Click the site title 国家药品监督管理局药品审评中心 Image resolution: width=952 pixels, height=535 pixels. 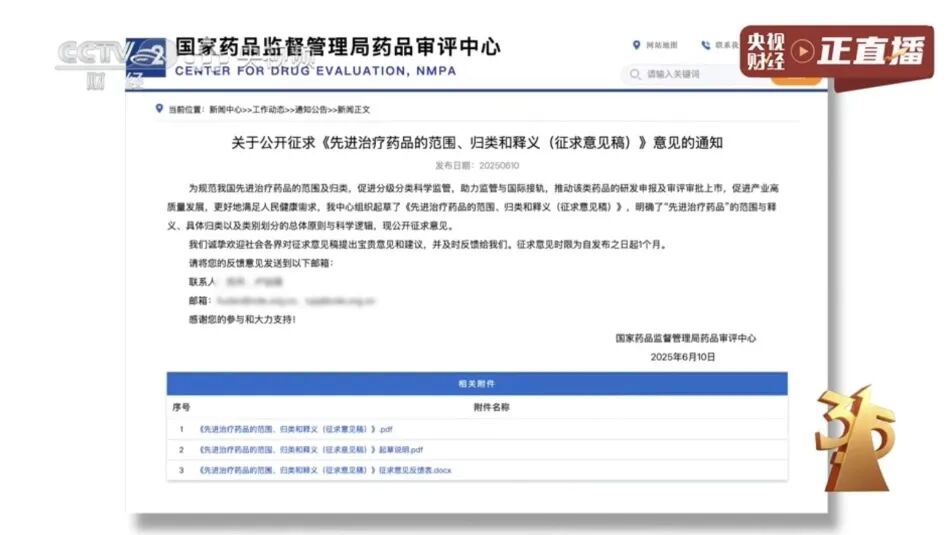[338, 47]
